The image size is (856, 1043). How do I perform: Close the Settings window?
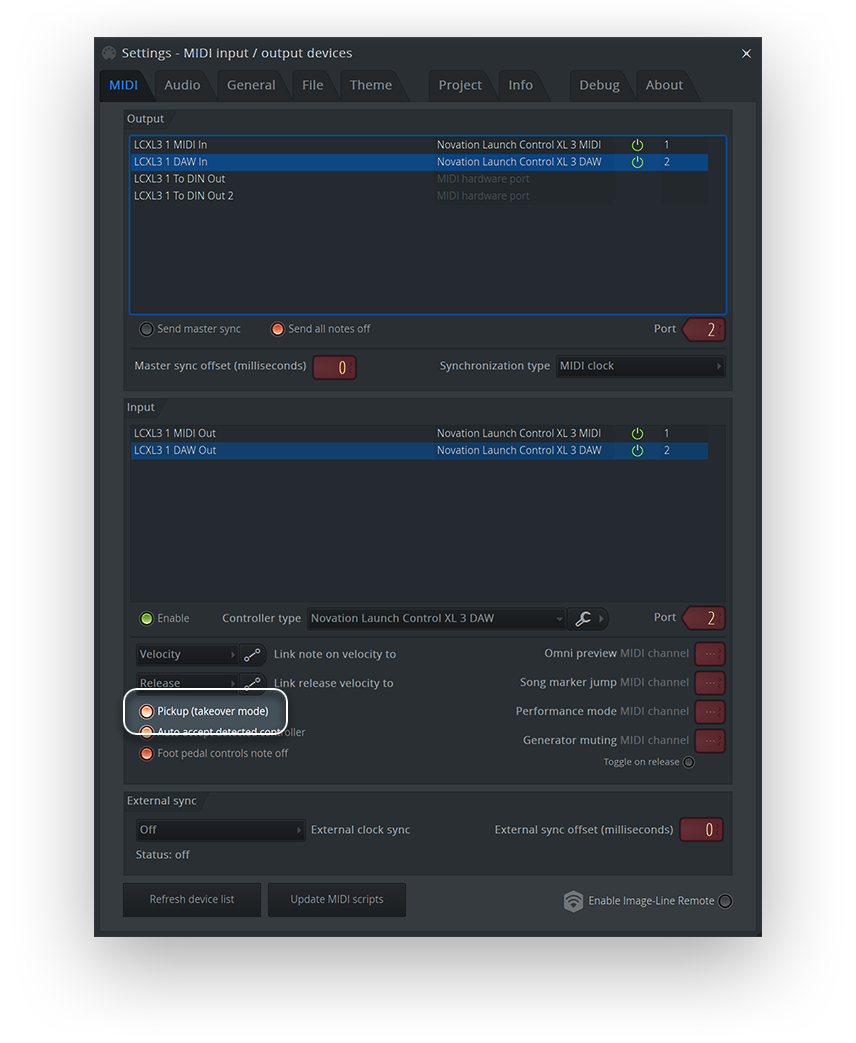coord(746,54)
